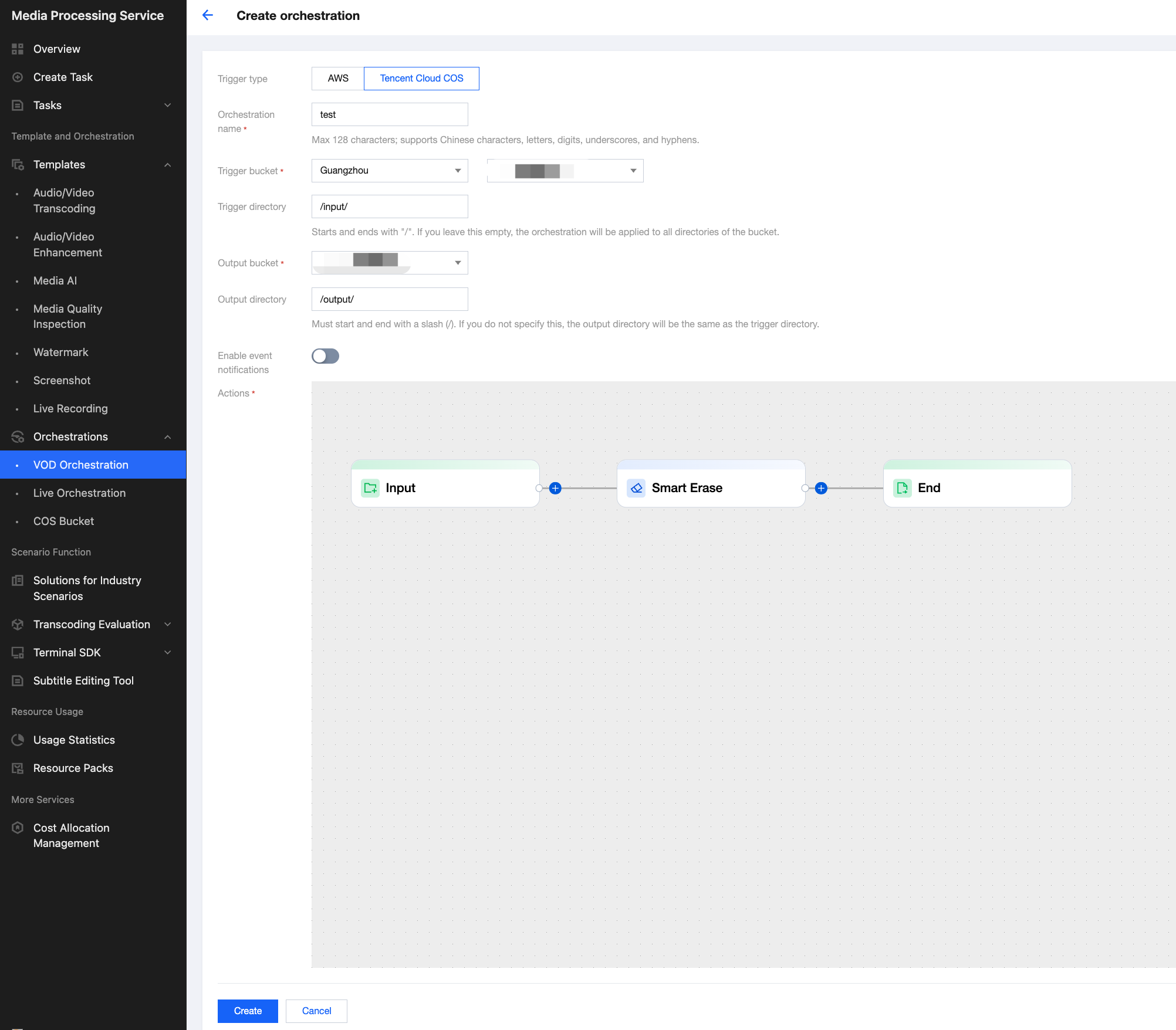Click the Usage Statistics pie icon
This screenshot has height=1030, width=1176.
pyautogui.click(x=18, y=740)
